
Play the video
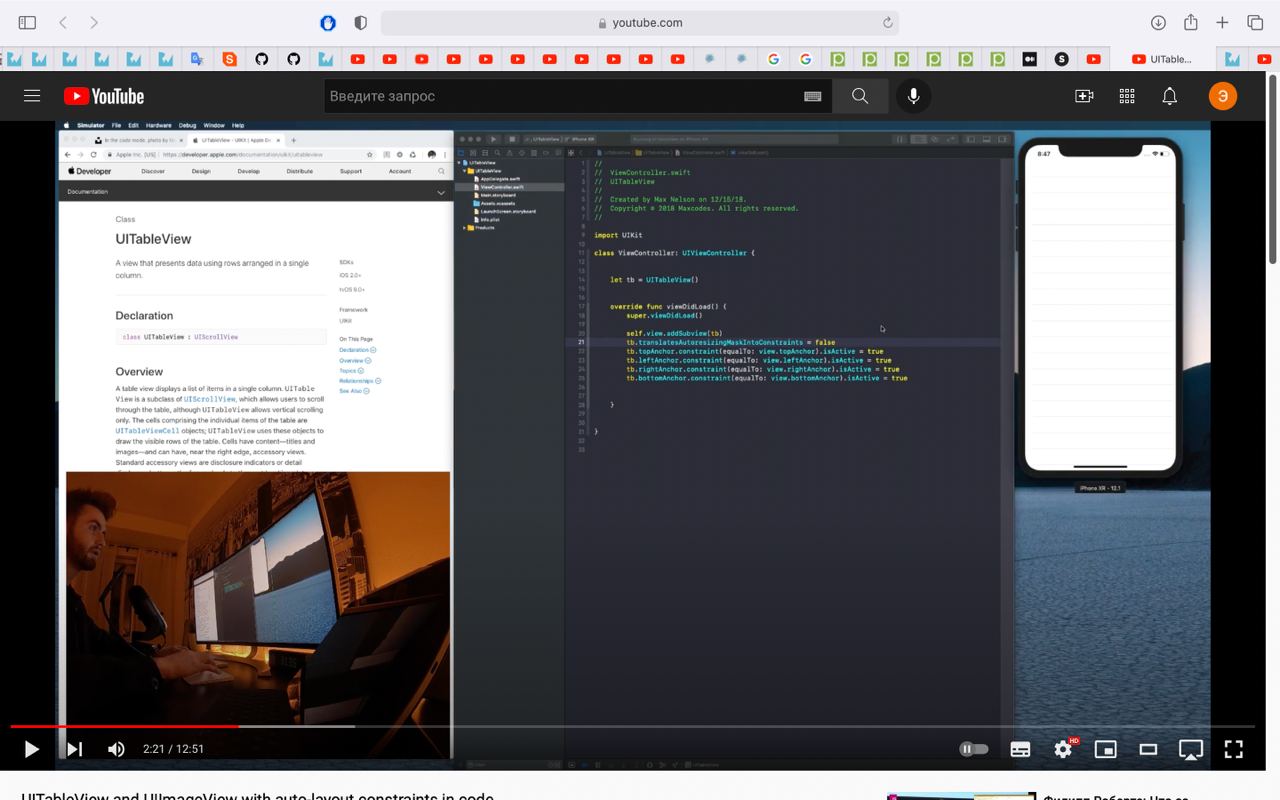(x=31, y=749)
